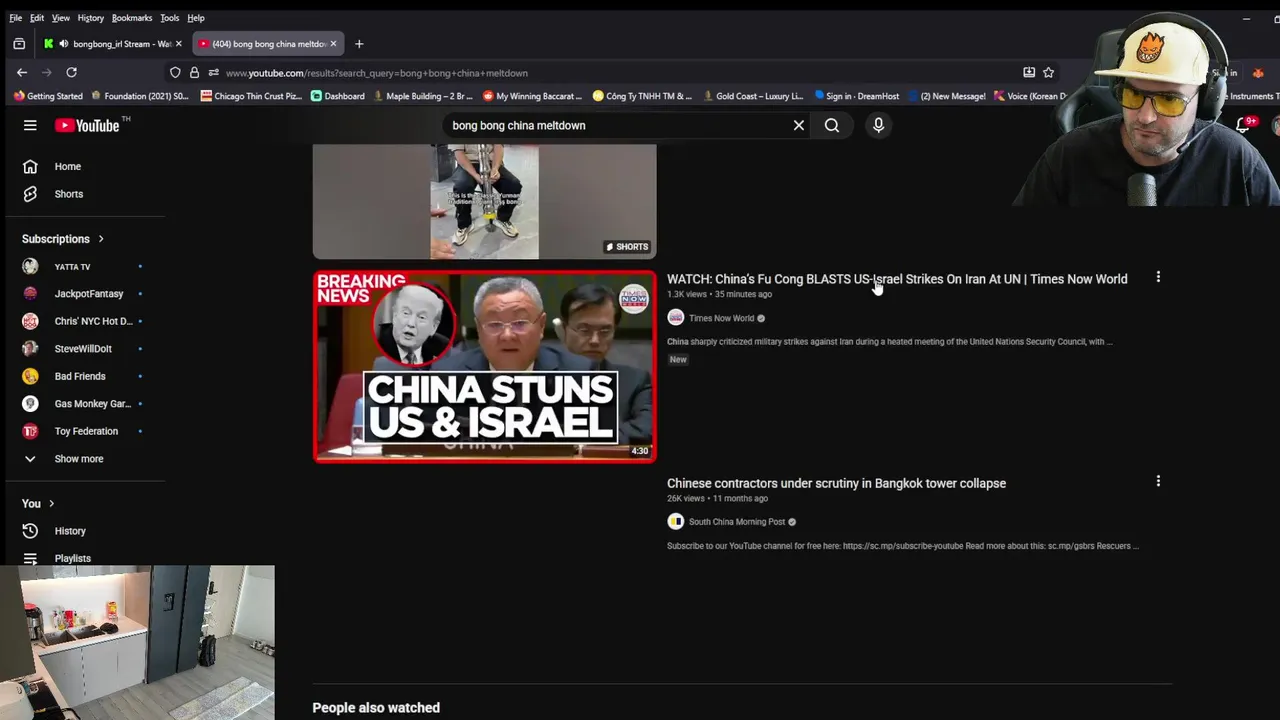Click the CHINA STUNS US & ISRAEL thumbnail
The image size is (1280, 720).
485,366
